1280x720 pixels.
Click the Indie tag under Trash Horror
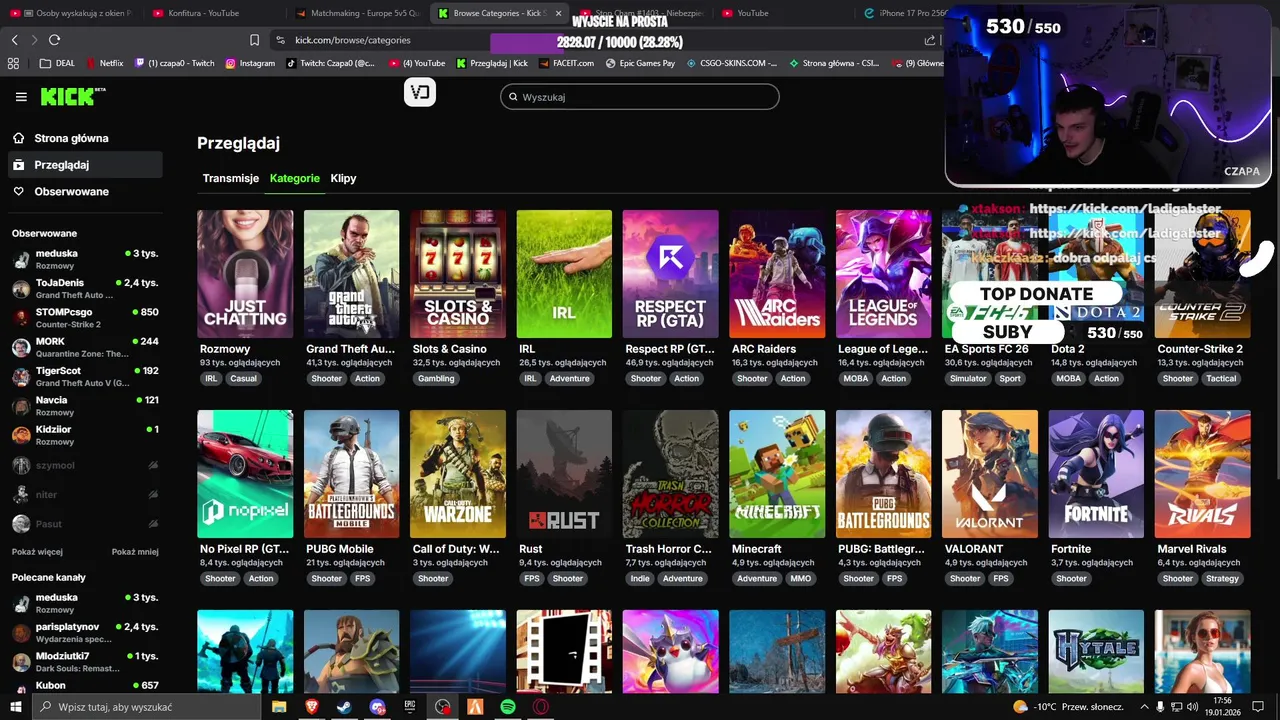pyautogui.click(x=640, y=579)
